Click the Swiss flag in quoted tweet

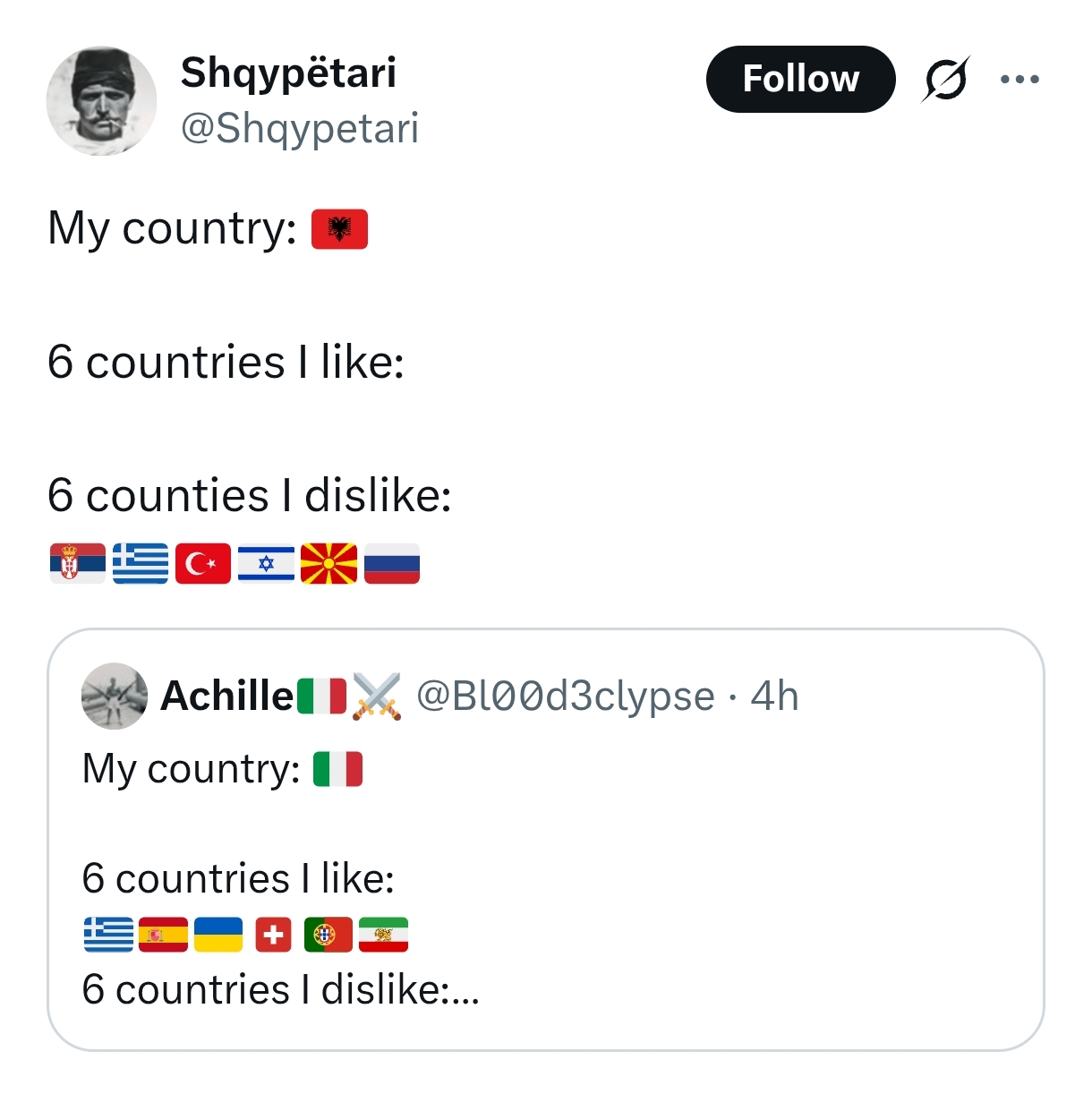[273, 936]
